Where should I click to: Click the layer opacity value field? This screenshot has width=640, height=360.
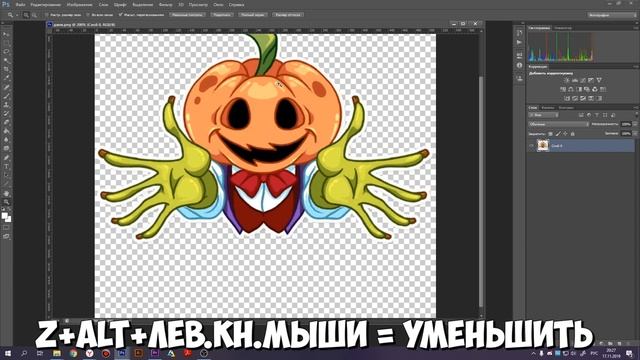pos(626,124)
